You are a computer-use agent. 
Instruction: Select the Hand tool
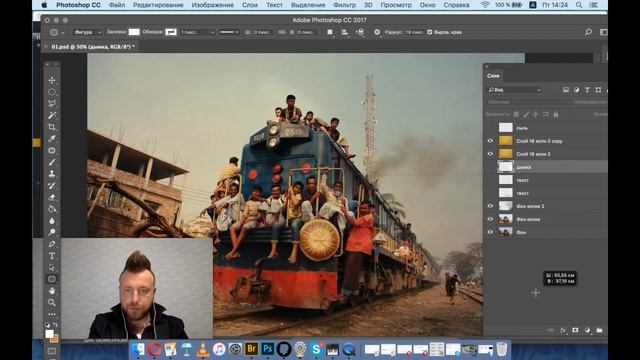[52, 291]
